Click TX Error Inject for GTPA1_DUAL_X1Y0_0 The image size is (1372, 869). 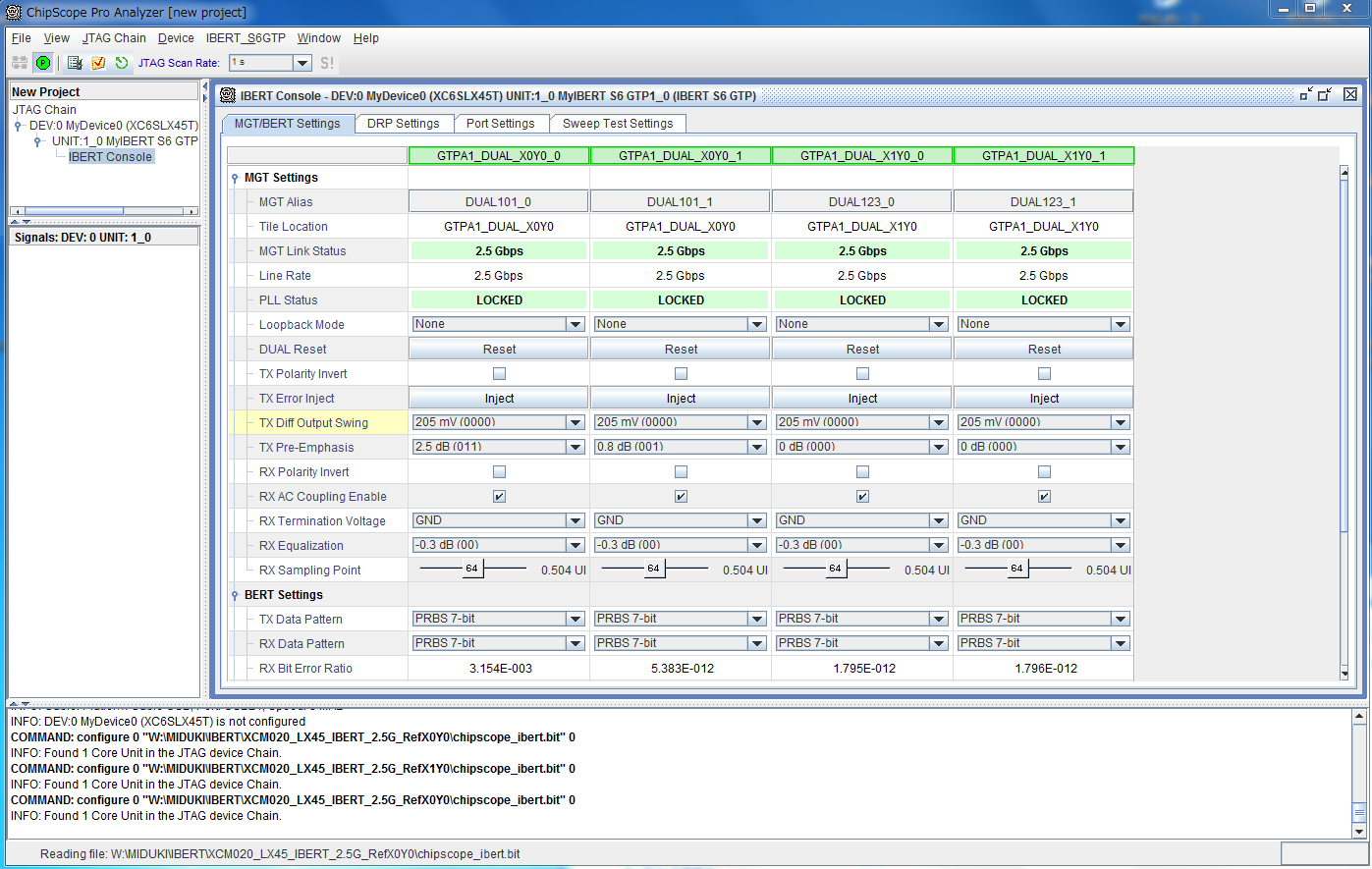click(862, 398)
